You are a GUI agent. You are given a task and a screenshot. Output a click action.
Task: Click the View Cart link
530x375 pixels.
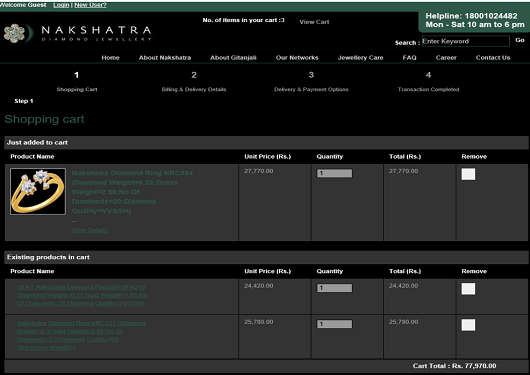click(x=314, y=22)
